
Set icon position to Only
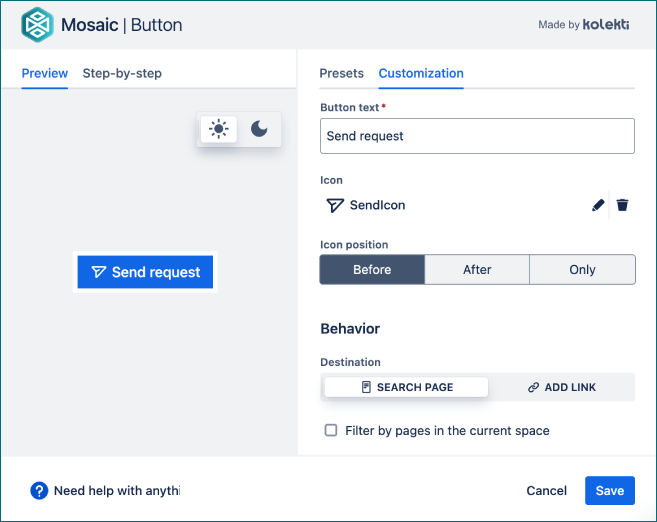[x=582, y=269]
